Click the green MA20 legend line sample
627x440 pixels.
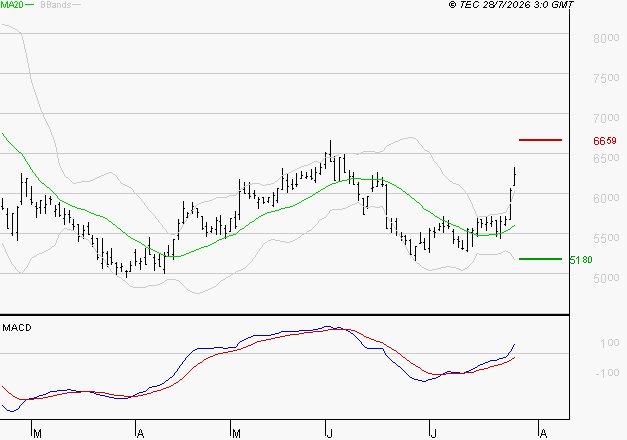(30, 5)
